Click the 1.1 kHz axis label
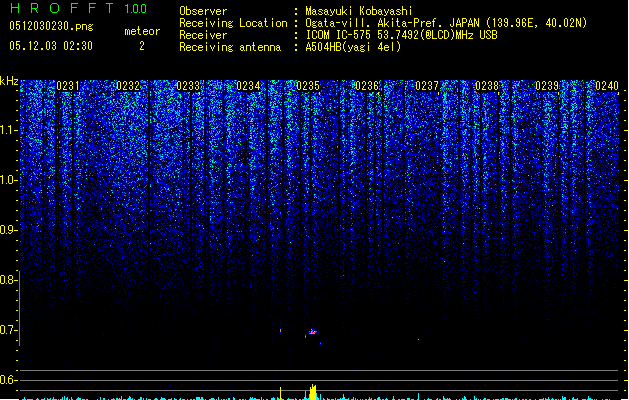 [x=8, y=130]
